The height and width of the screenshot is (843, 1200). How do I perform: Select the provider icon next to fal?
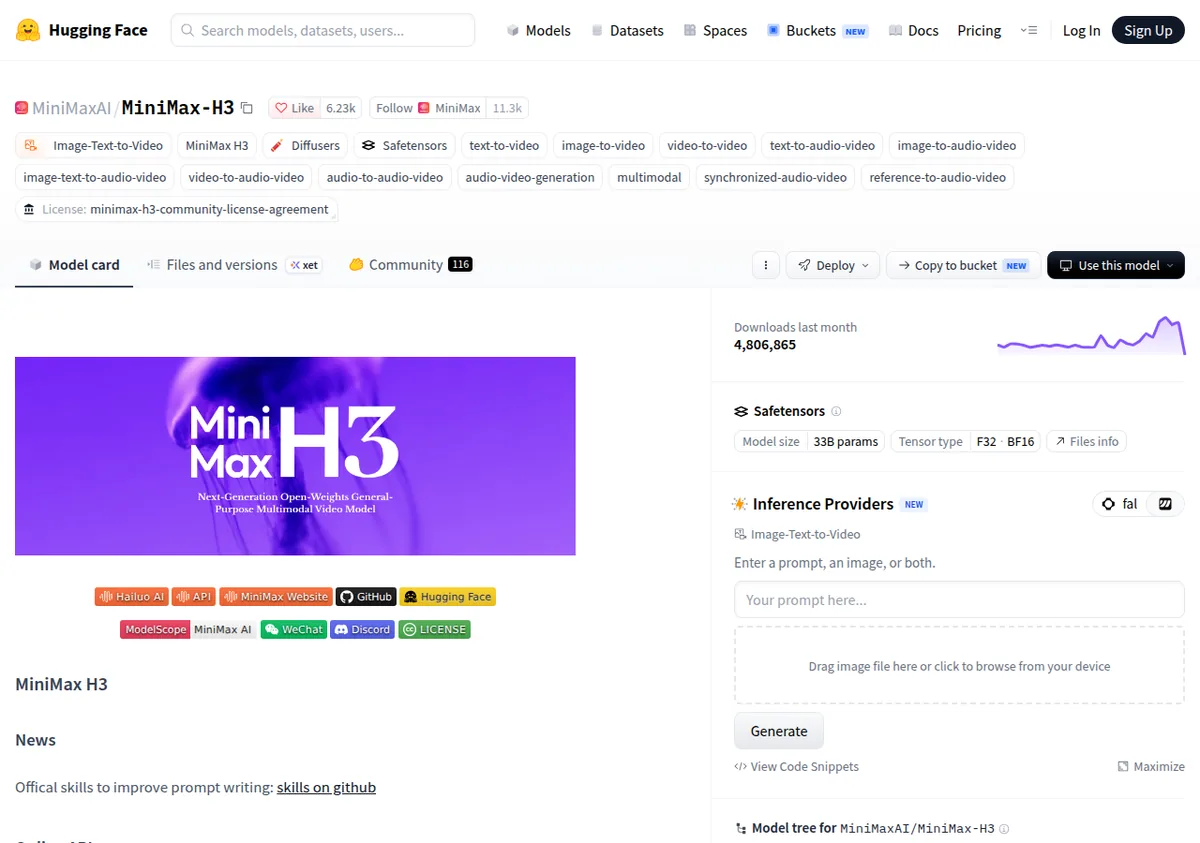1165,504
